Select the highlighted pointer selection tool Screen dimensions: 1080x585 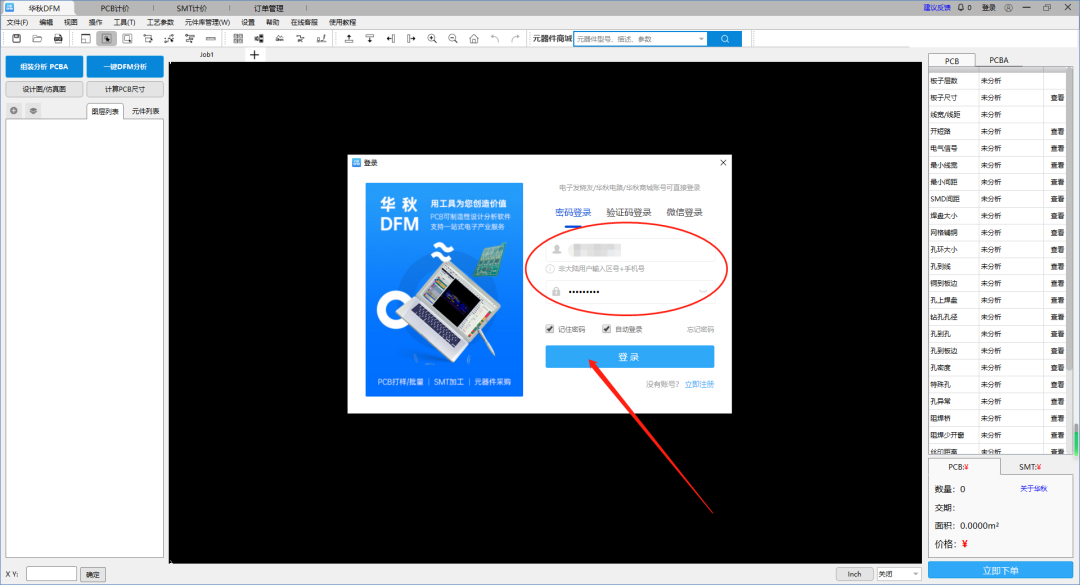tap(106, 39)
